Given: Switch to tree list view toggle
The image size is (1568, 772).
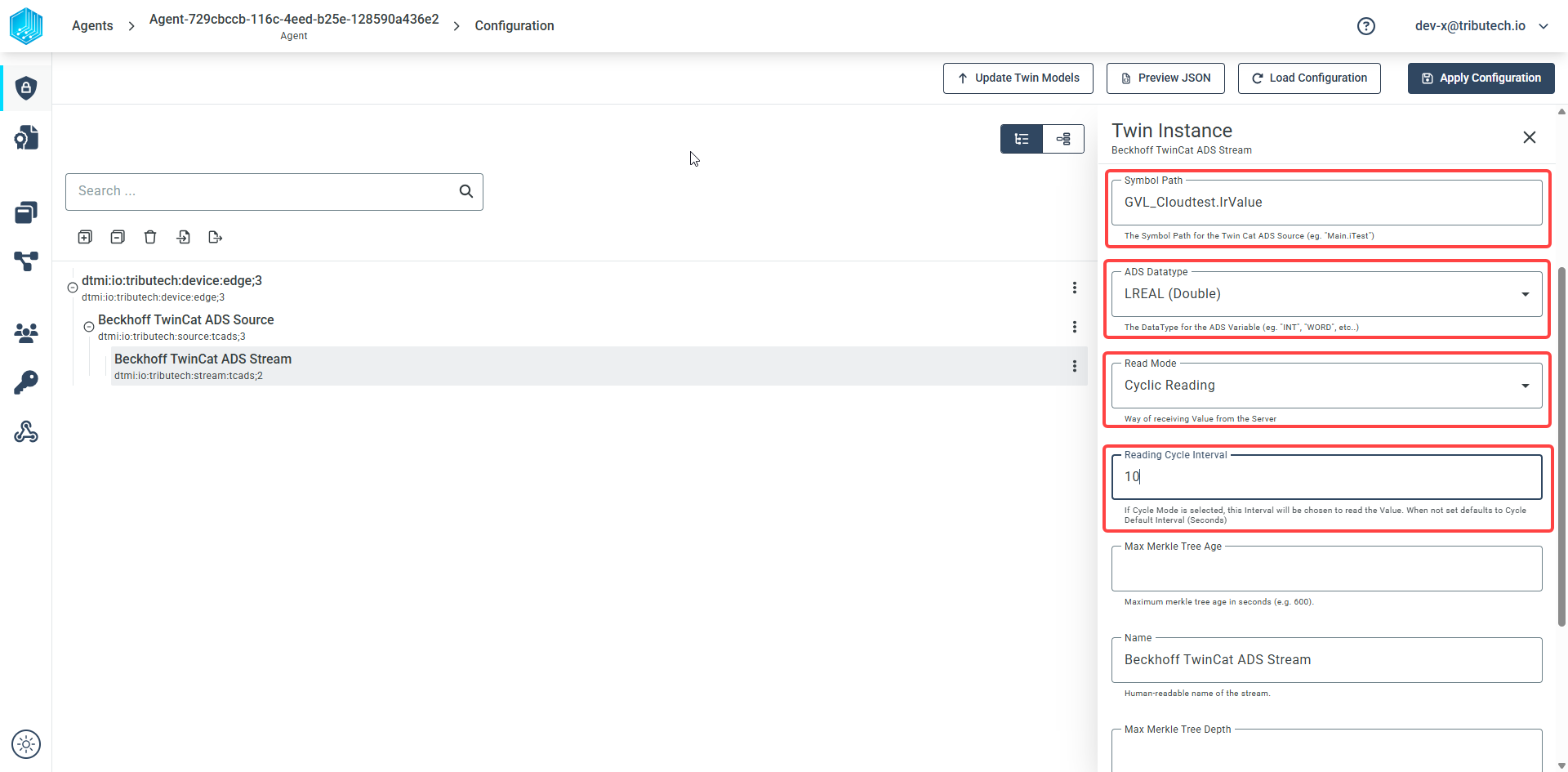Looking at the screenshot, I should [x=1022, y=139].
